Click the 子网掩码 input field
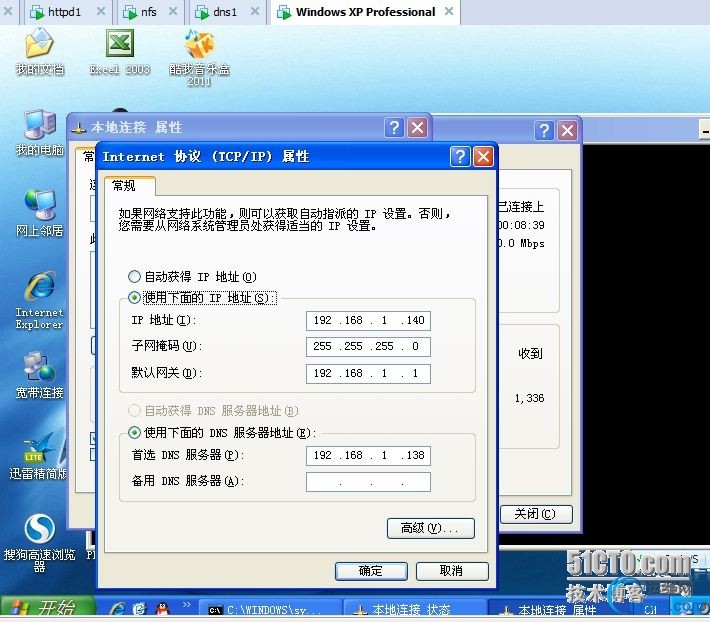 click(368, 347)
